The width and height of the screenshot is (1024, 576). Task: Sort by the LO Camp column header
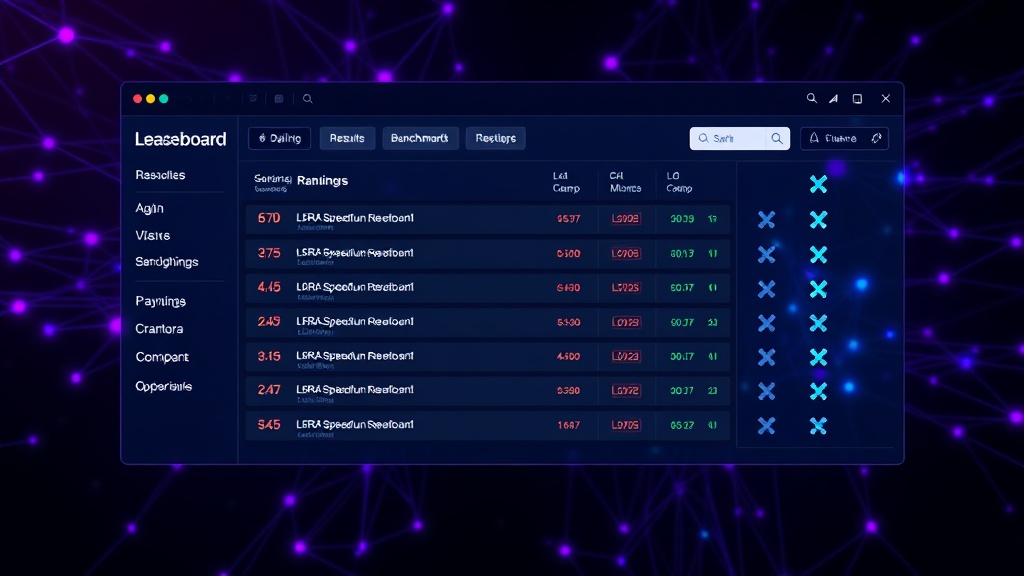click(679, 182)
